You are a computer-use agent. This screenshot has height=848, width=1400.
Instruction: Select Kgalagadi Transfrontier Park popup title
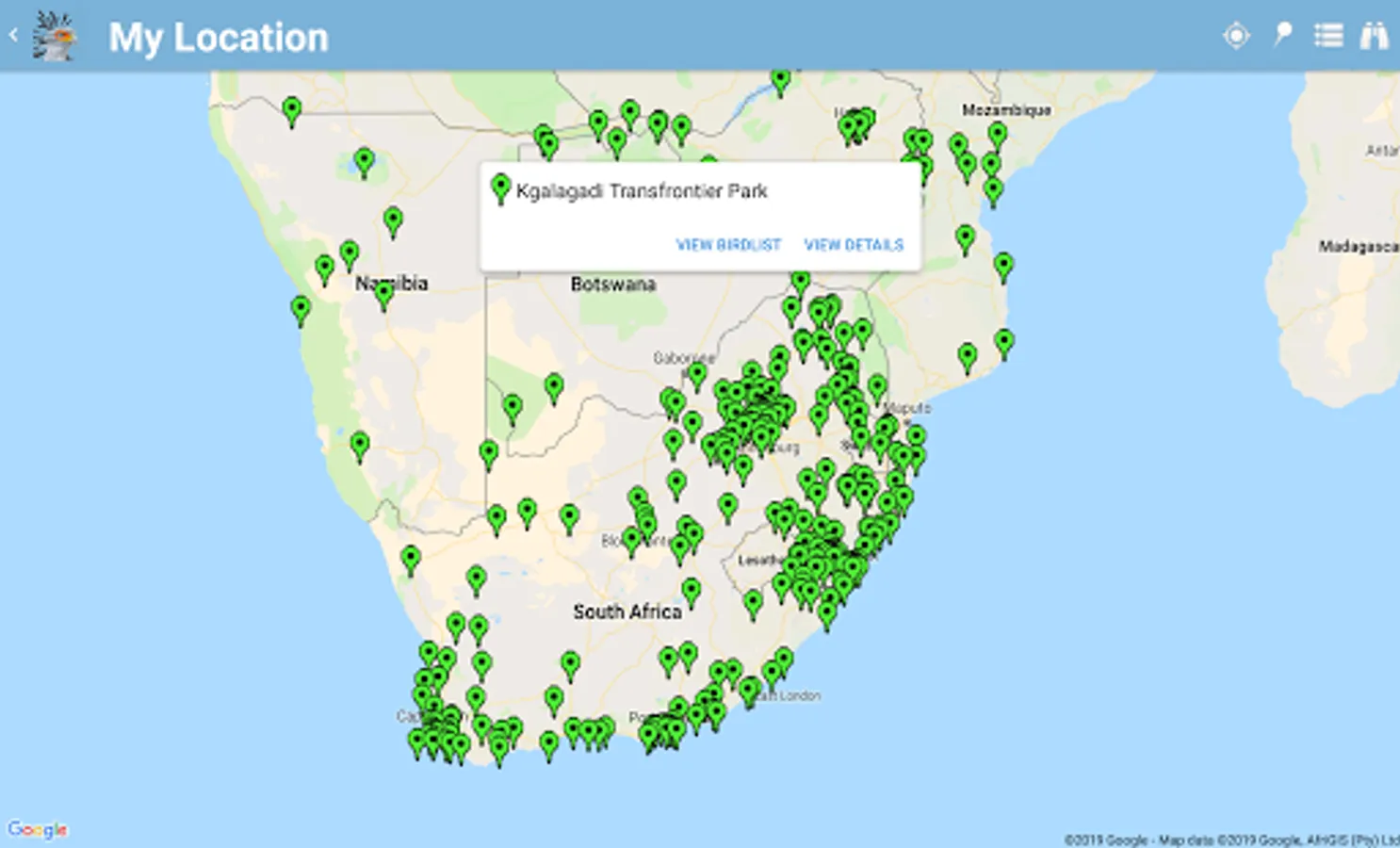(642, 191)
